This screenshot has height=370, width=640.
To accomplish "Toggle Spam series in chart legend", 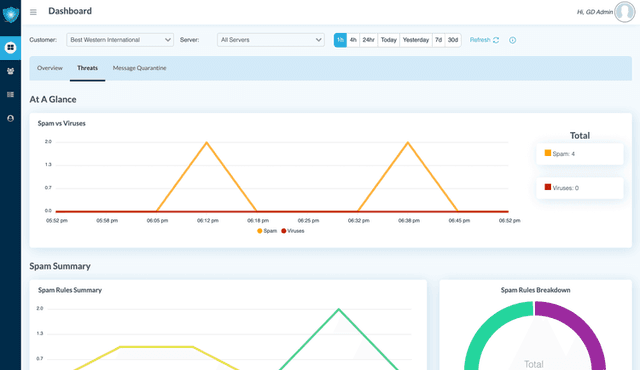I will [267, 231].
